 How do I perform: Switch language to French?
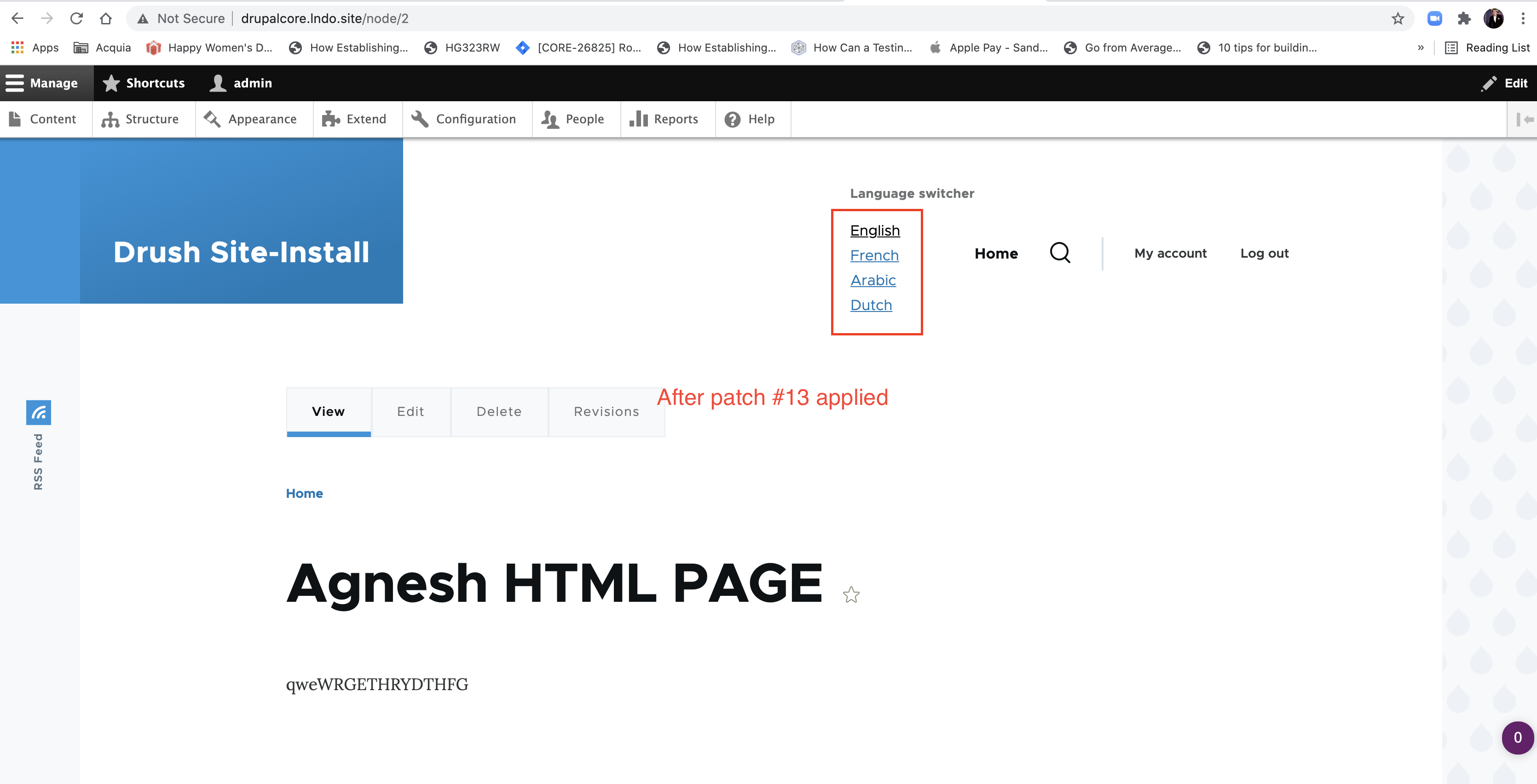coord(874,255)
